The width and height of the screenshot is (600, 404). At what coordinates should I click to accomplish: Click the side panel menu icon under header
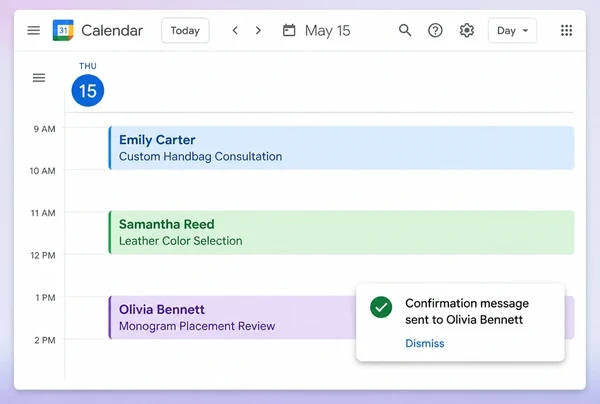tap(39, 78)
